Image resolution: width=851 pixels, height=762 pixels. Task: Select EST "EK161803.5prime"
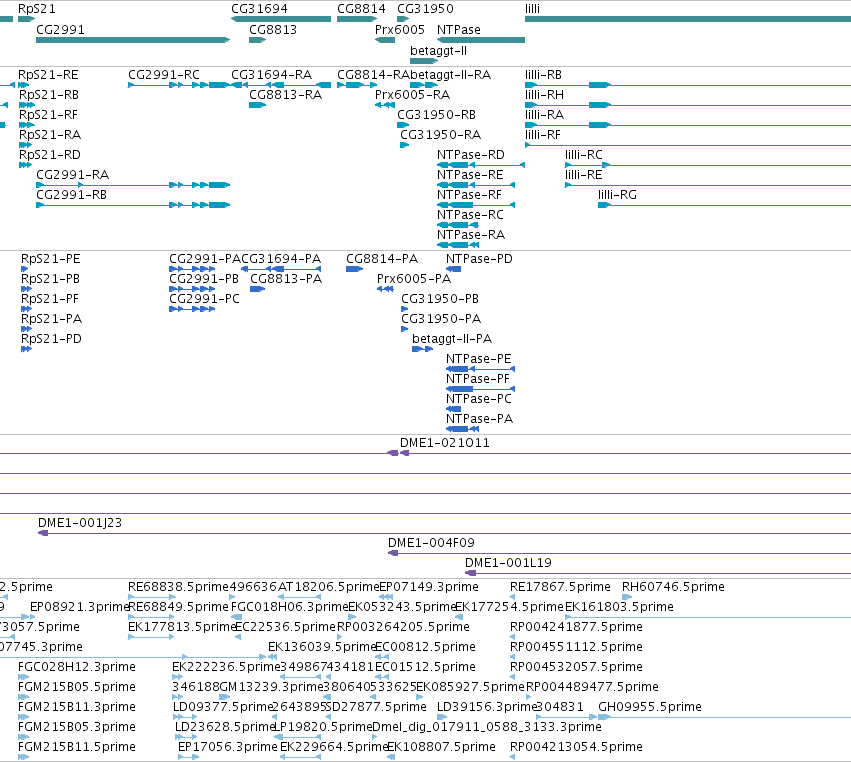[x=619, y=607]
